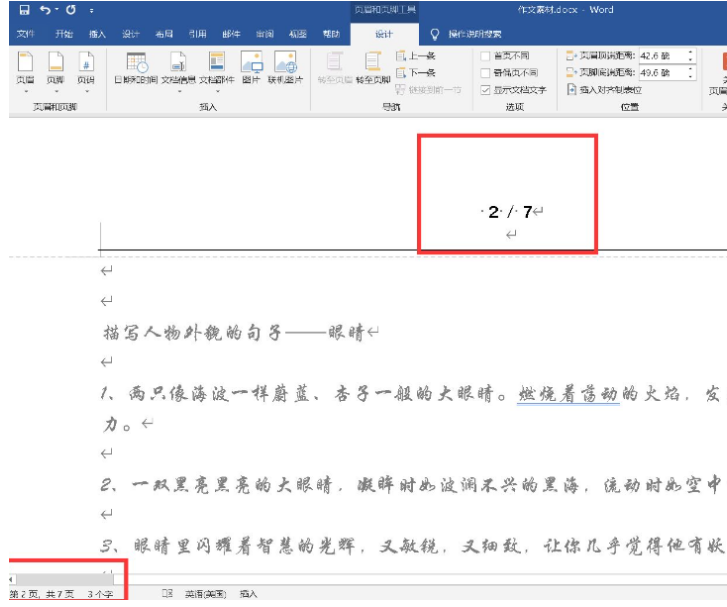Select the header tools 设计 tab
Viewport: 727px width, 607px height.
coord(384,34)
